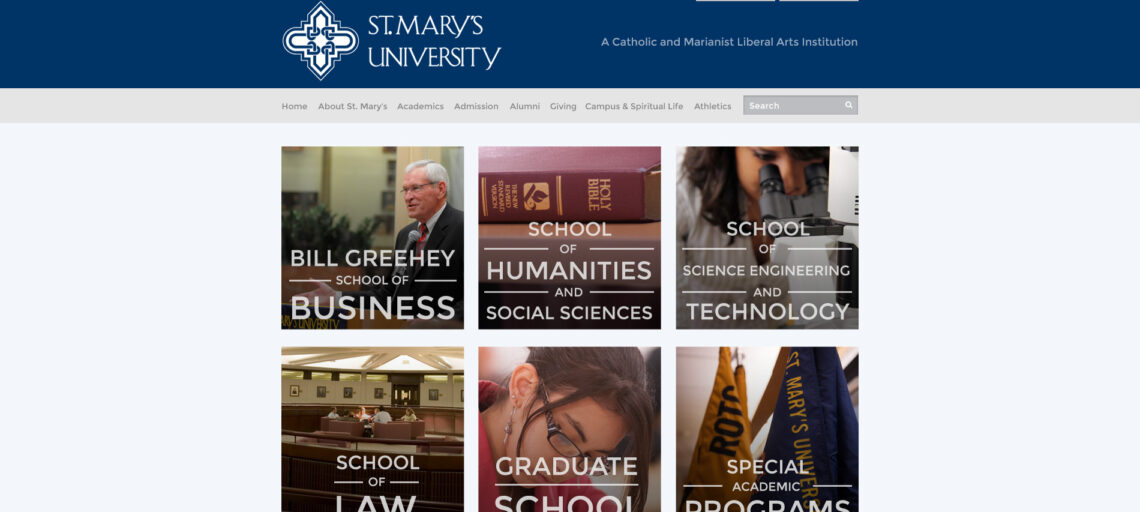The height and width of the screenshot is (512, 1140).
Task: Click the Catholic and Marianist Liberal Arts tagline
Action: [729, 42]
